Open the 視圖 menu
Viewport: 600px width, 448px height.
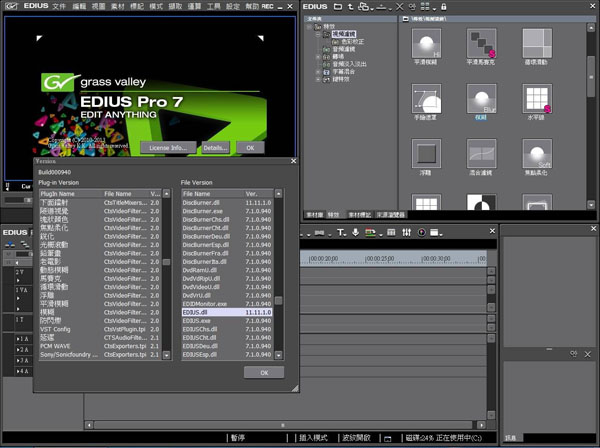tap(98, 7)
